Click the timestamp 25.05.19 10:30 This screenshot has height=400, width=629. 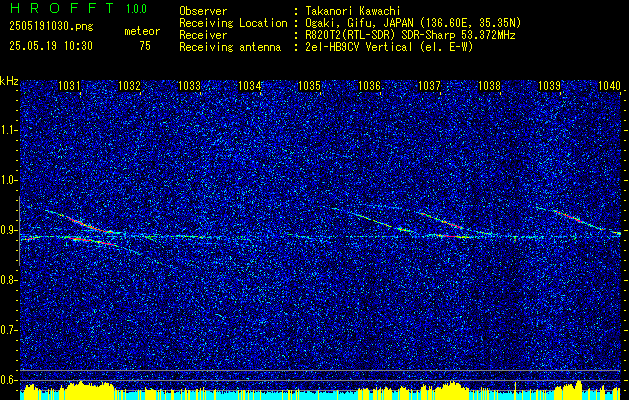pos(51,46)
